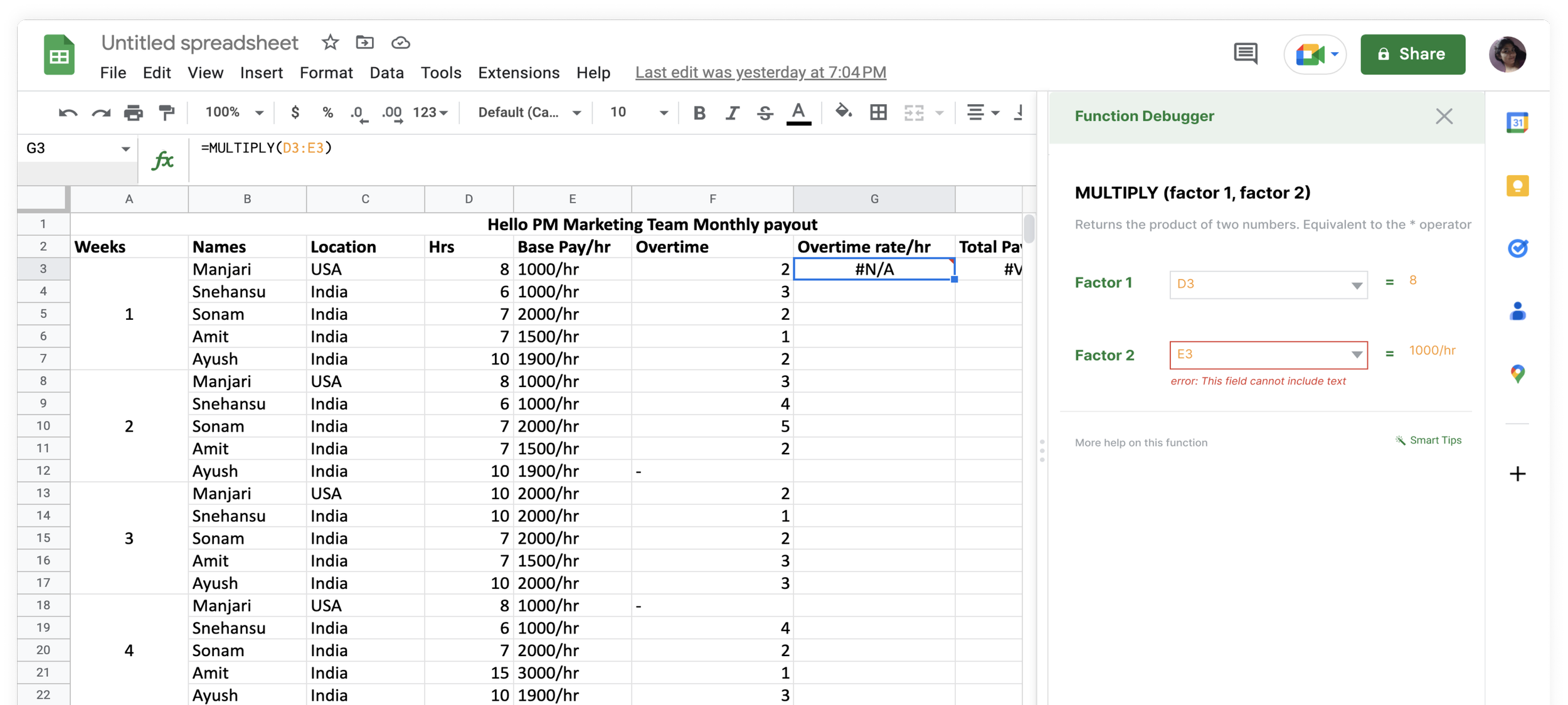Image resolution: width=1568 pixels, height=705 pixels.
Task: Toggle bold formatting
Action: (699, 113)
